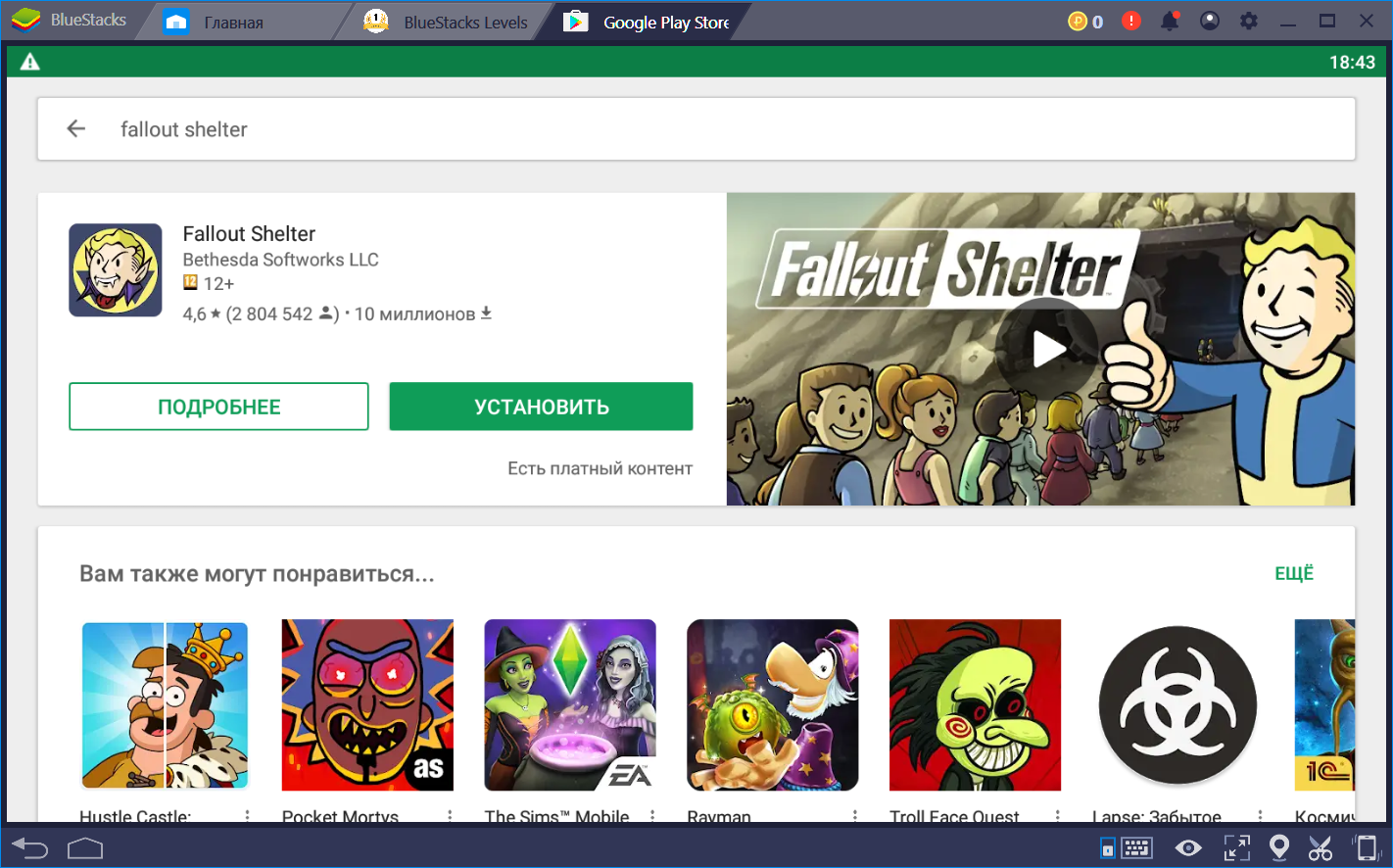Click the Android home button
This screenshot has height=868, width=1393.
coord(85,847)
